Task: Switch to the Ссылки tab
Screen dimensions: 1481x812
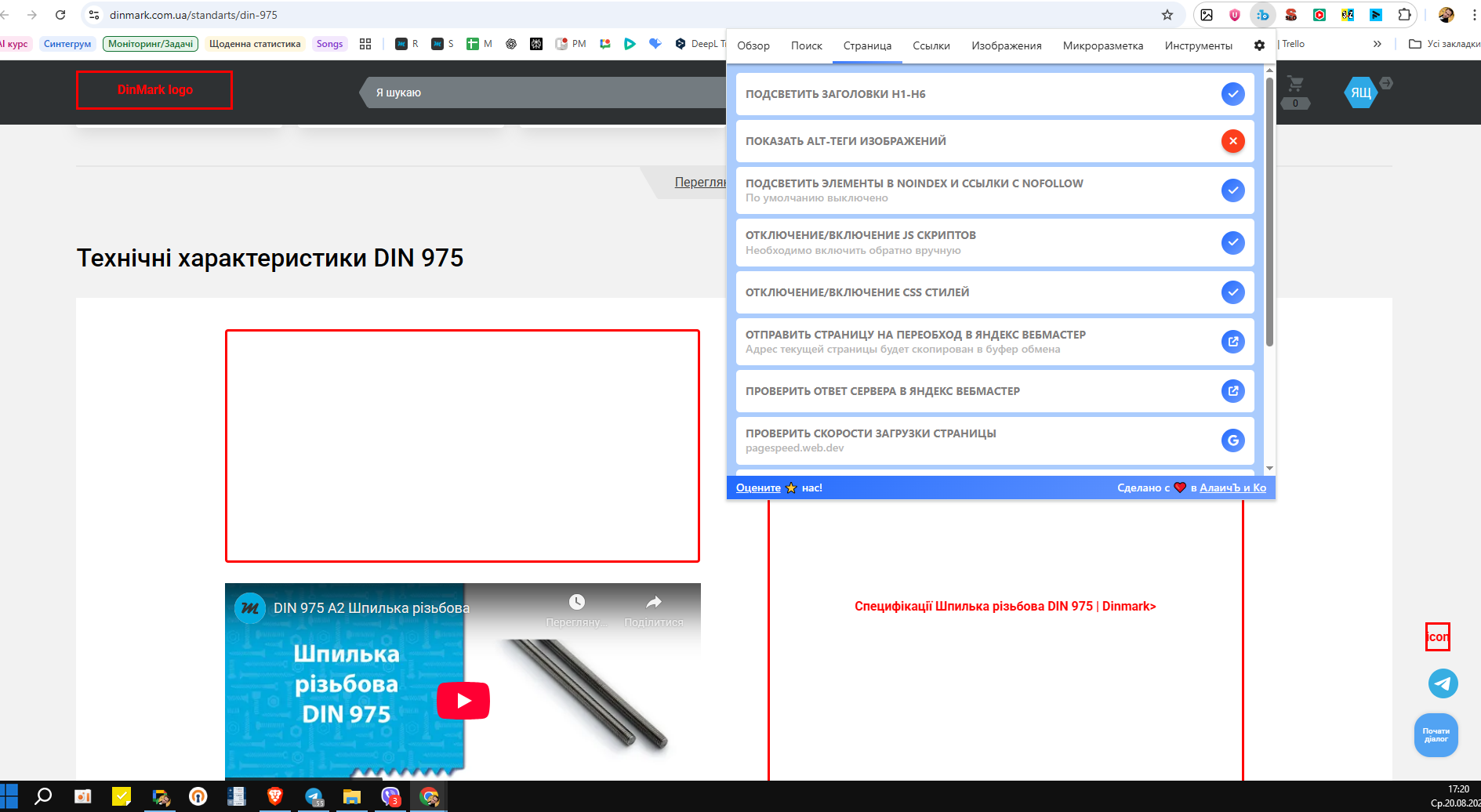Action: [x=931, y=45]
